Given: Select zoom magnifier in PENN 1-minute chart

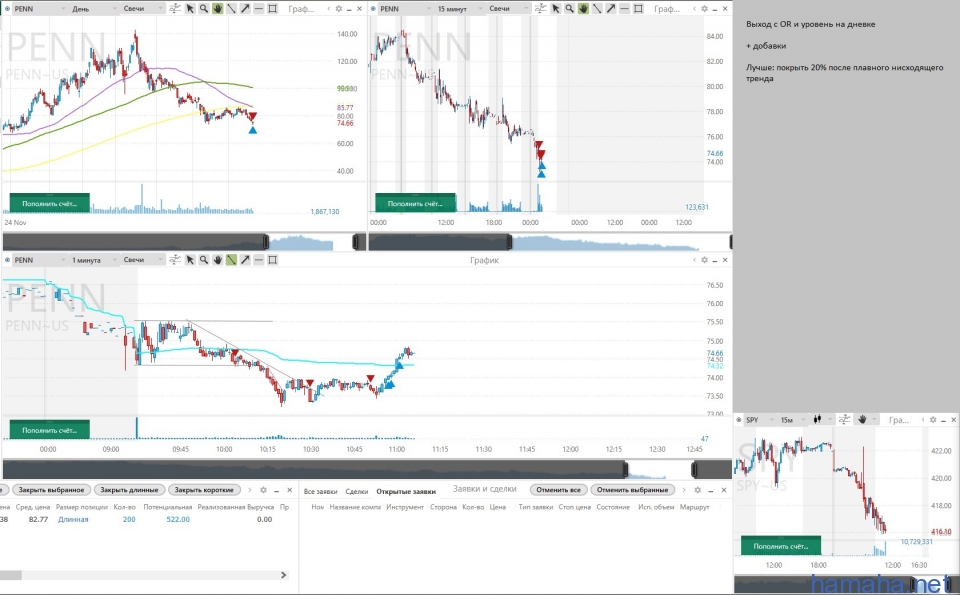Looking at the screenshot, I should (x=204, y=260).
